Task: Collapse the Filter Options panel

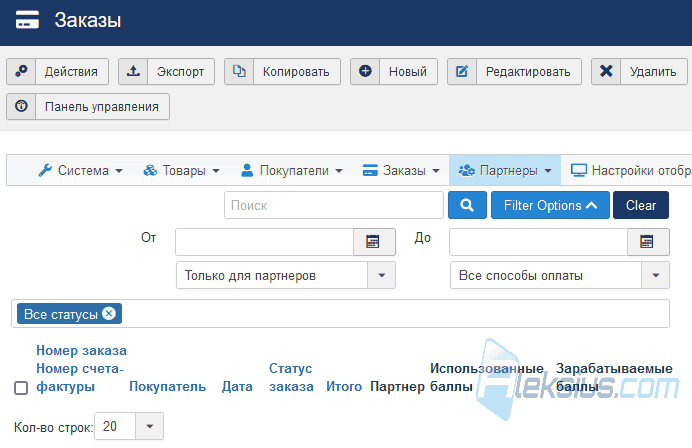Action: [550, 205]
